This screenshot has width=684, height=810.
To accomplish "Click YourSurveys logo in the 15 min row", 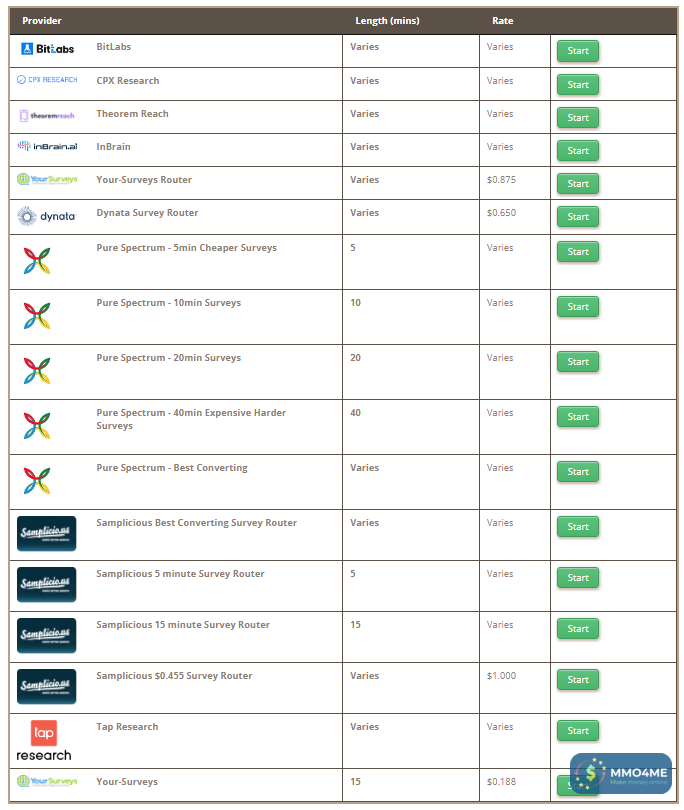I will point(47,781).
